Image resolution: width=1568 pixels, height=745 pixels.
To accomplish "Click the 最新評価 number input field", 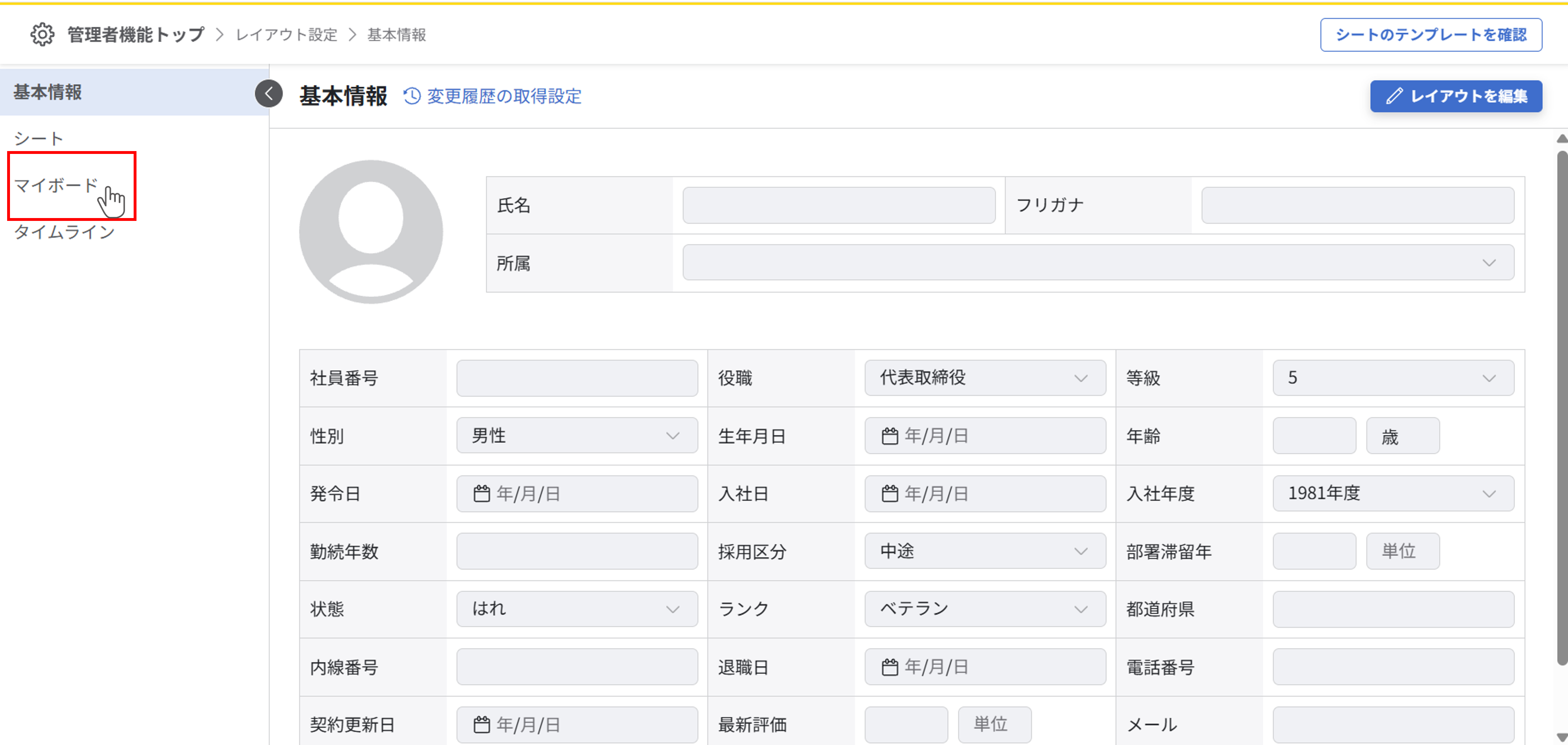I will [906, 724].
